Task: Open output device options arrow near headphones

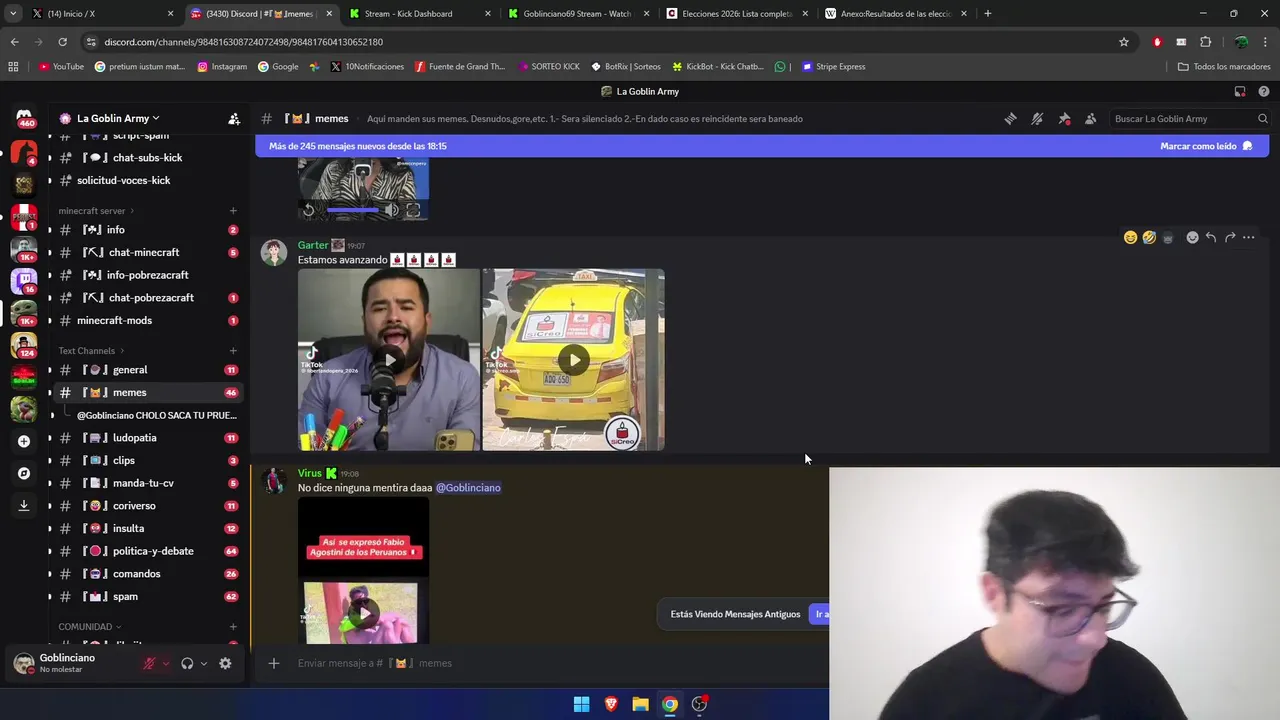Action: pyautogui.click(x=204, y=663)
